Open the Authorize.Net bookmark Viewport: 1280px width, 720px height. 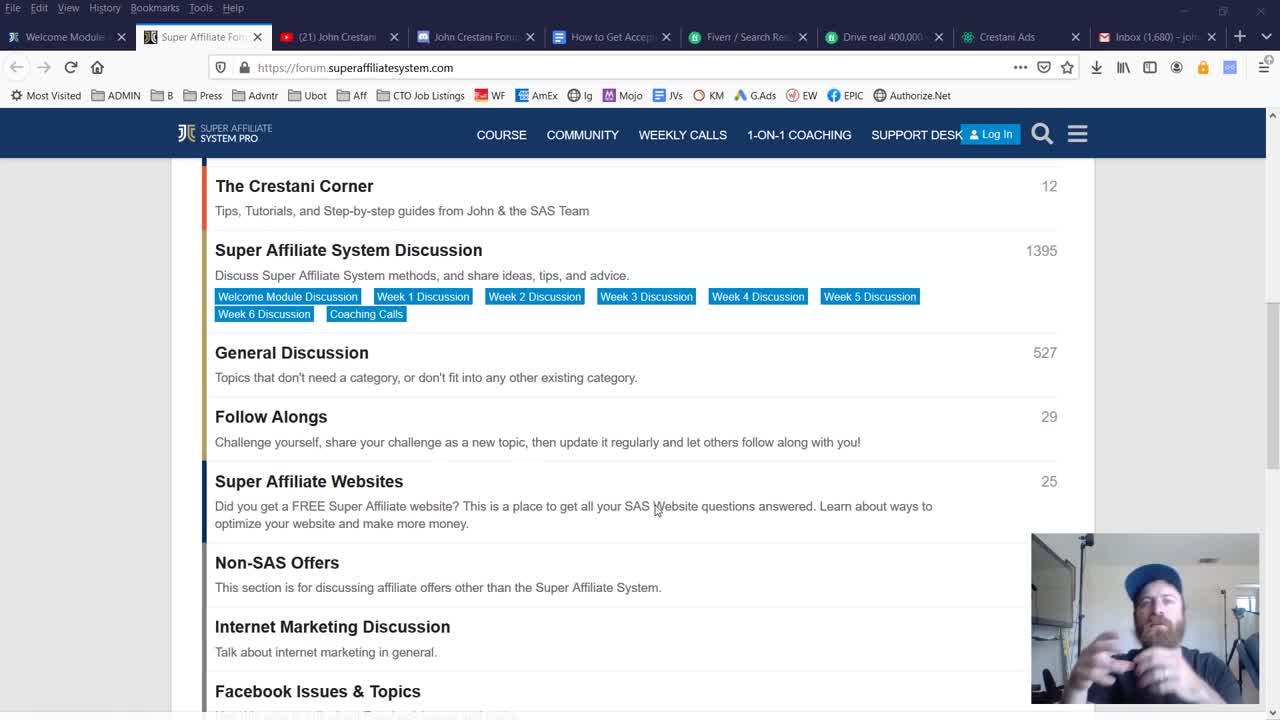(x=912, y=96)
